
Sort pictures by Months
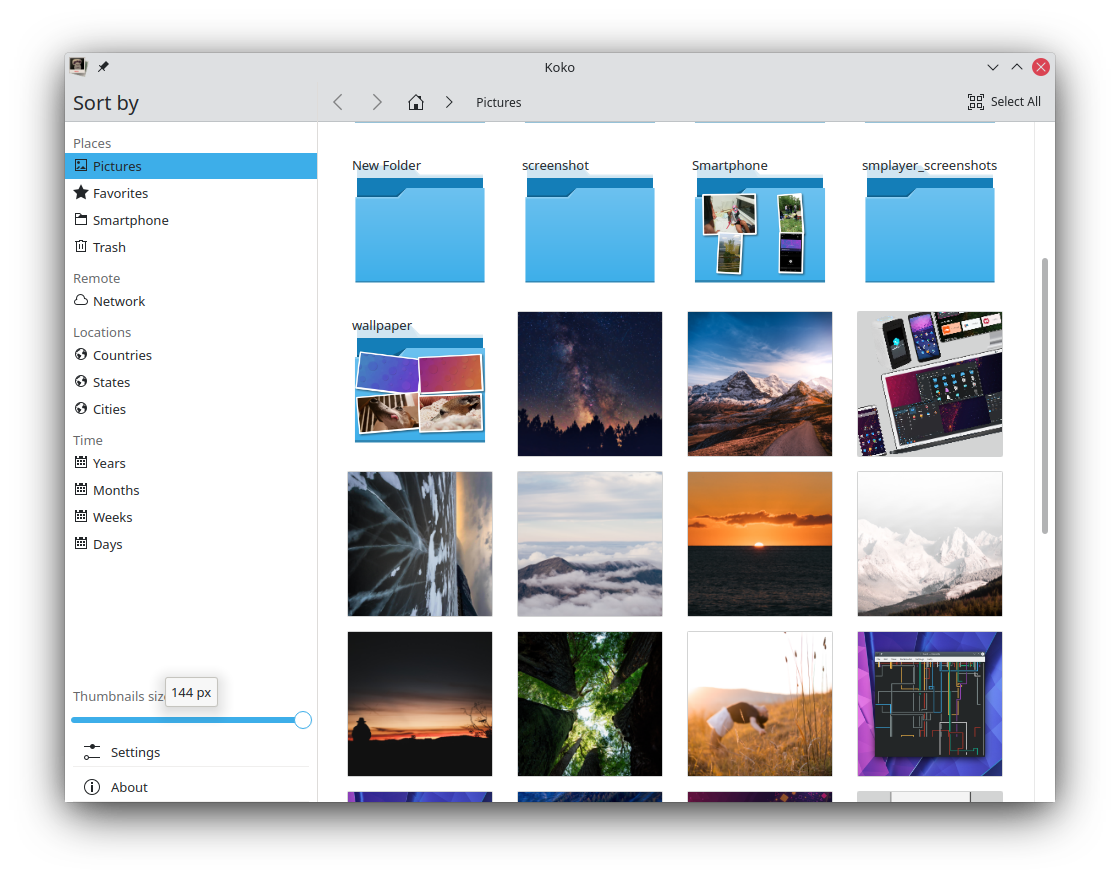116,490
